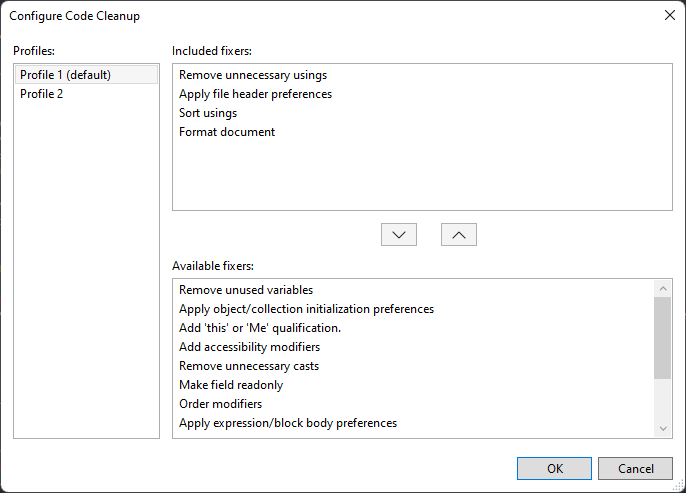Screen dimensions: 686x493
Task: Move fixer down with the down-arrow button
Action: (x=399, y=234)
